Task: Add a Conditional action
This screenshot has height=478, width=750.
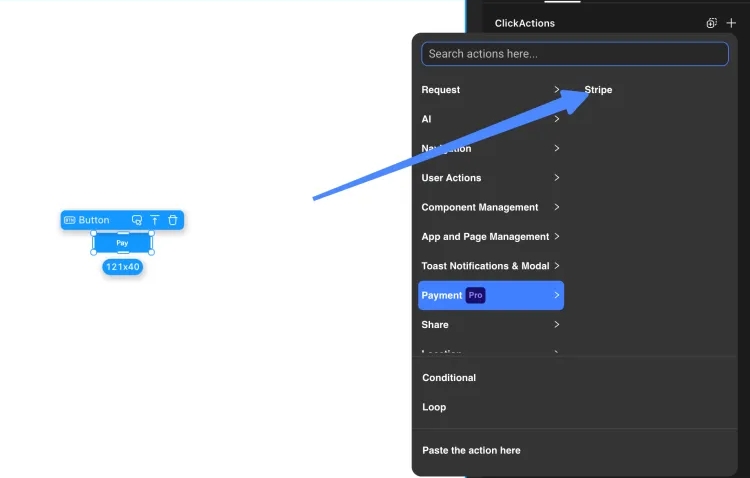Action: [449, 378]
